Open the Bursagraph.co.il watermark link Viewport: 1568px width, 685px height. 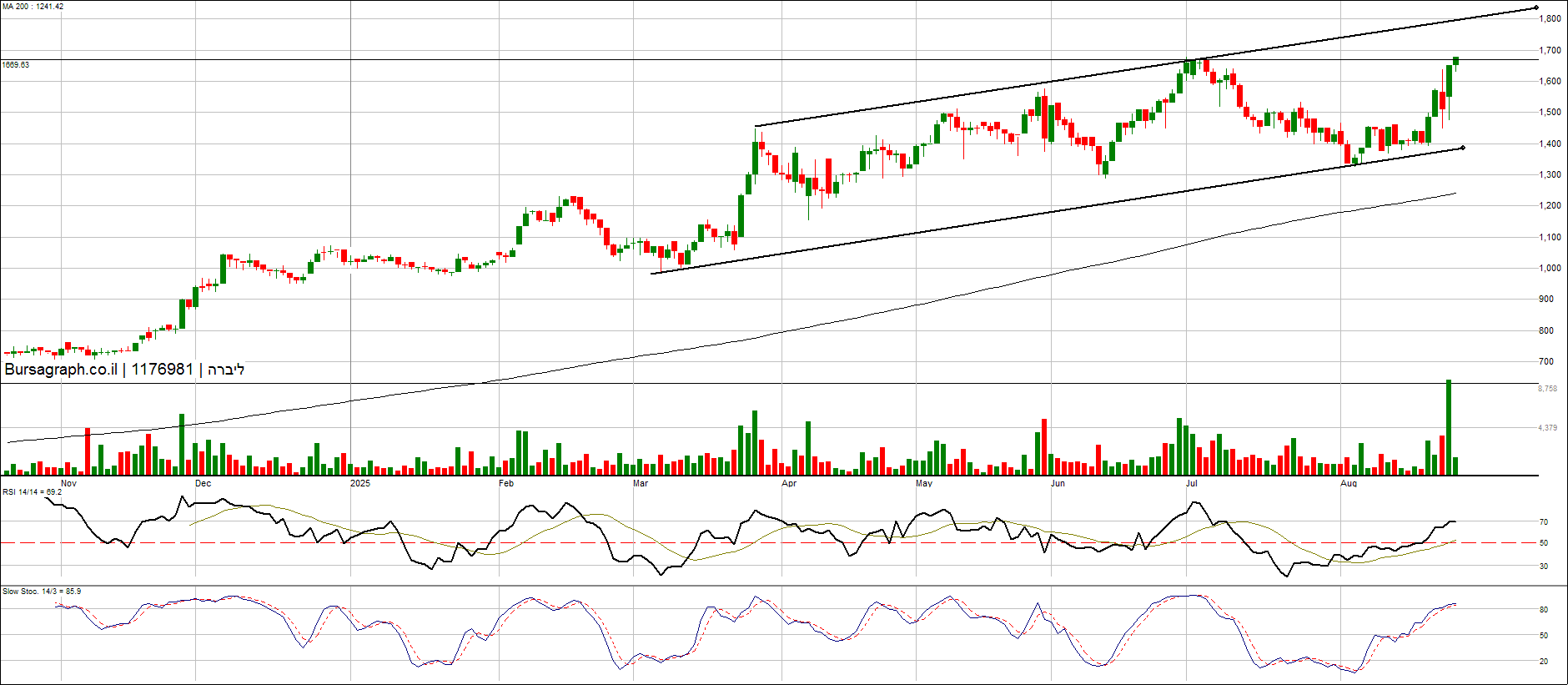(x=61, y=370)
